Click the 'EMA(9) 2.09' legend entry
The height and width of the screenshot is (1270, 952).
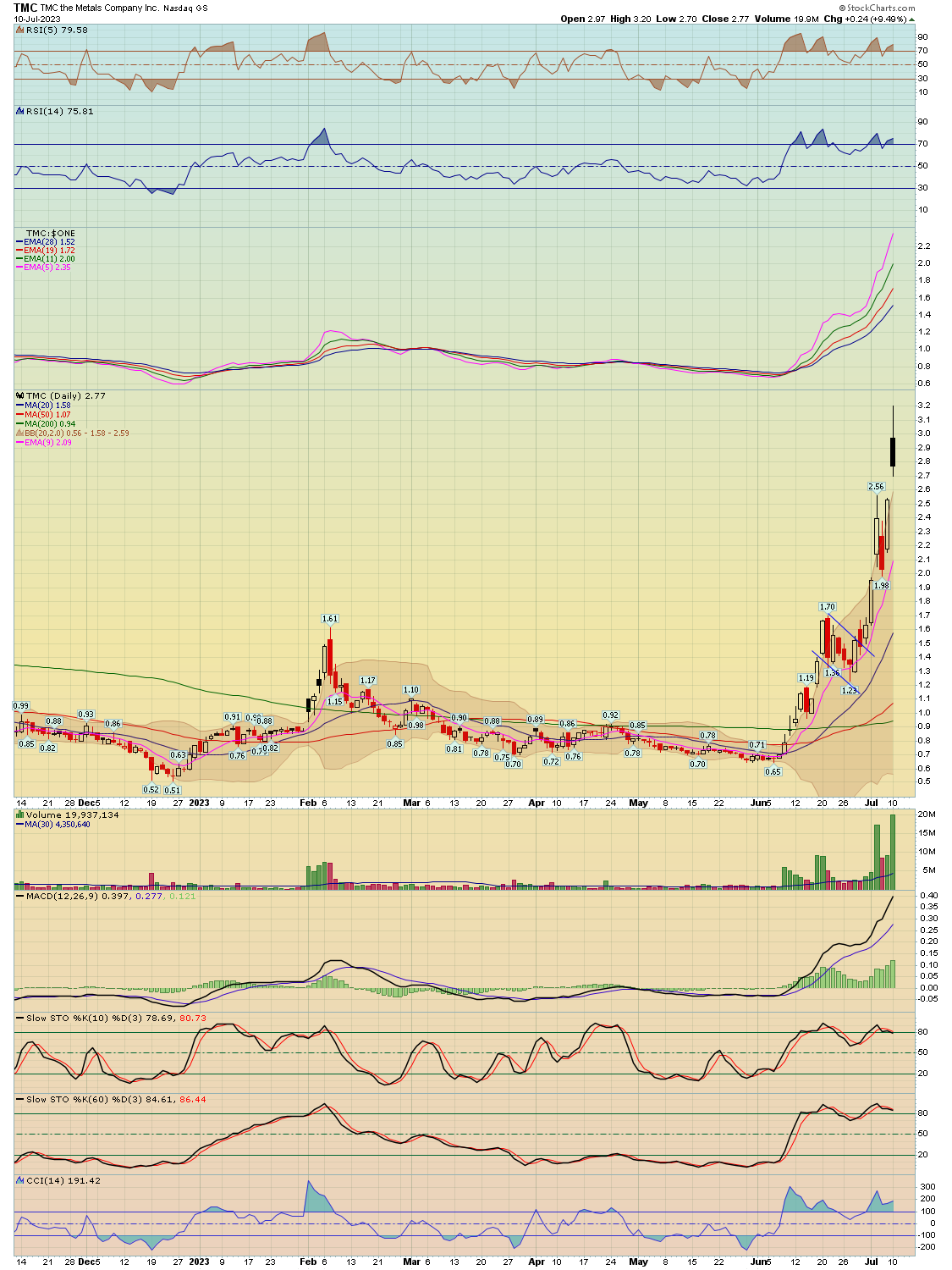coord(48,443)
